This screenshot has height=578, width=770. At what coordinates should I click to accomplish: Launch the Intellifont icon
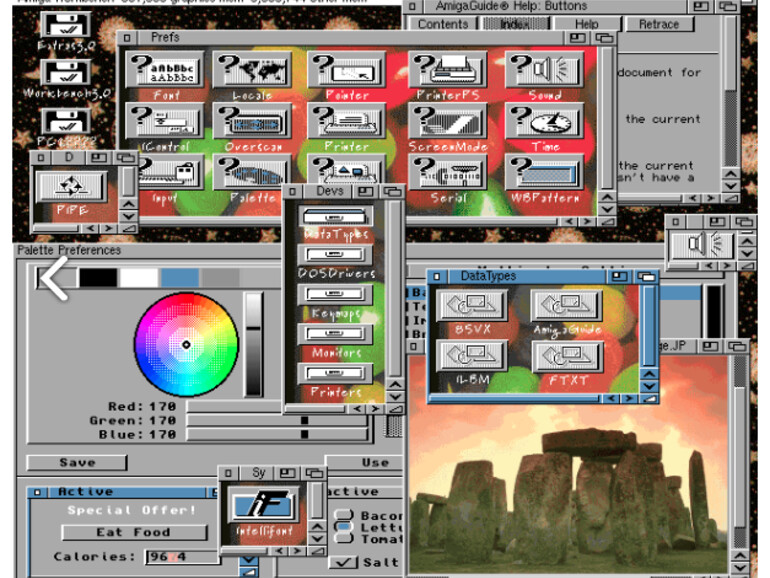coord(264,504)
